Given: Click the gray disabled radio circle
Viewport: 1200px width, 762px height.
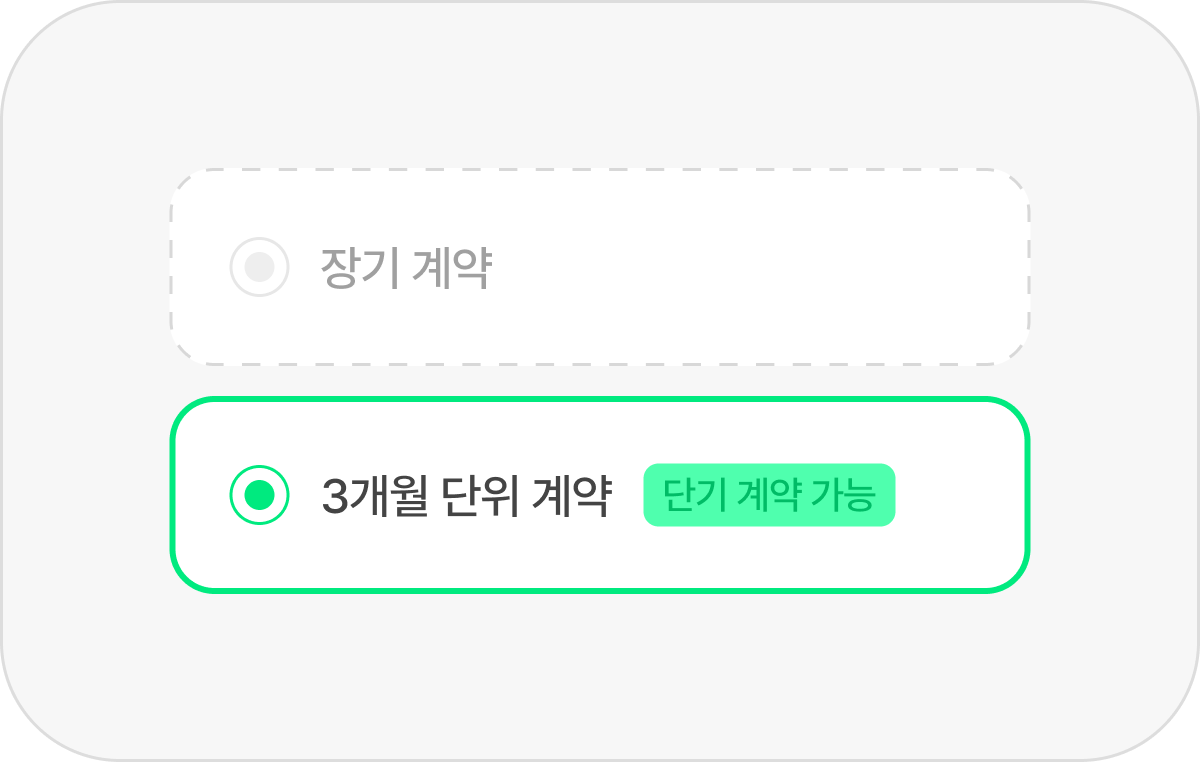Looking at the screenshot, I should (260, 267).
